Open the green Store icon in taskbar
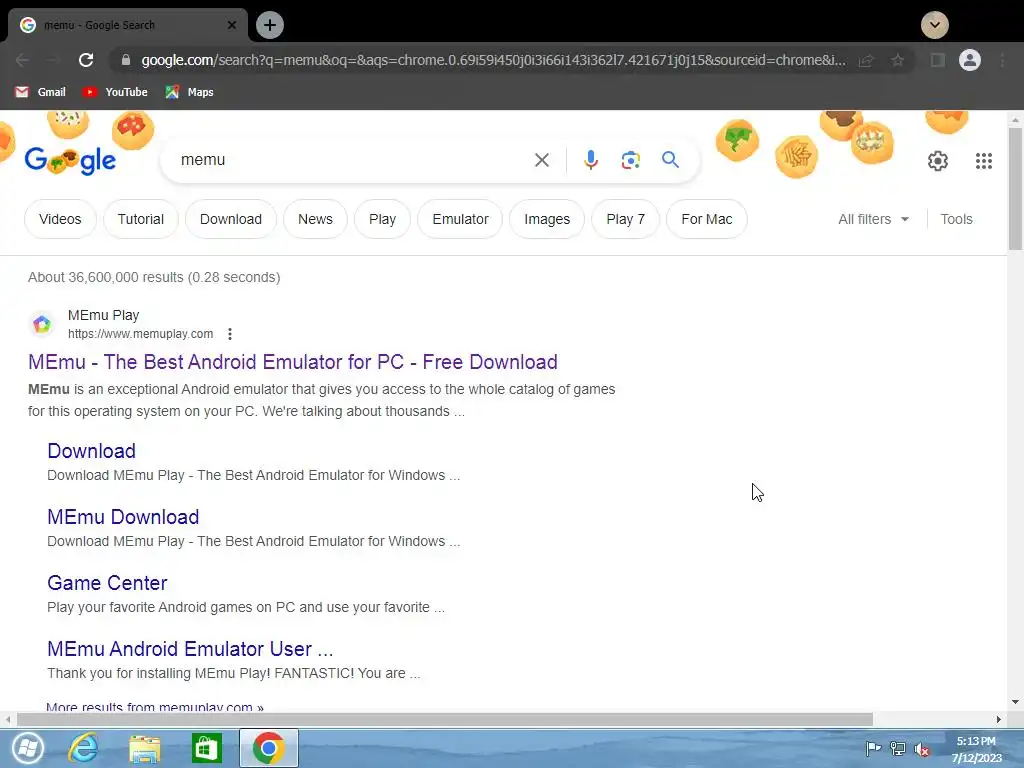 click(x=206, y=748)
